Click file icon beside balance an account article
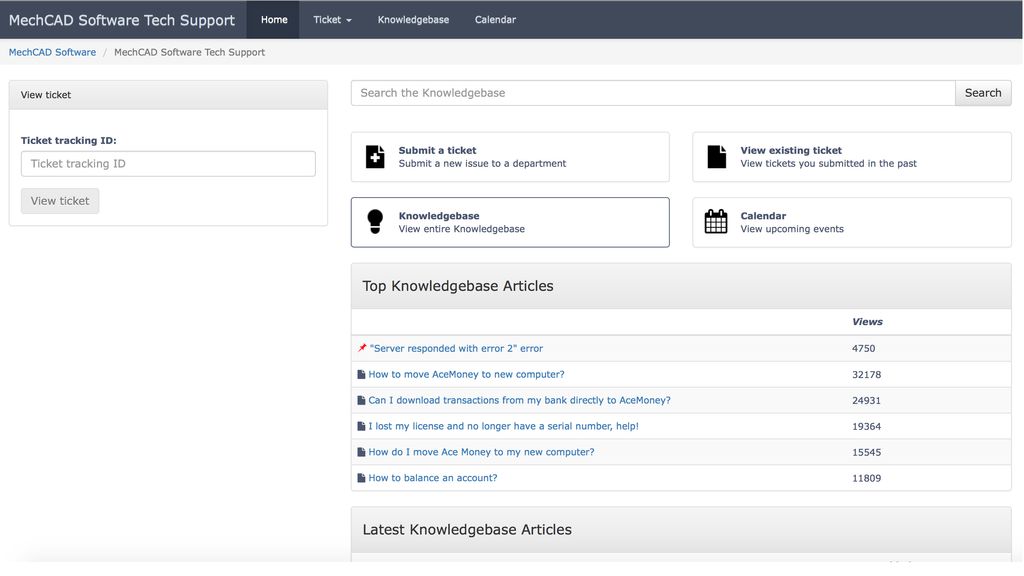The width and height of the screenshot is (1024, 576). [362, 478]
